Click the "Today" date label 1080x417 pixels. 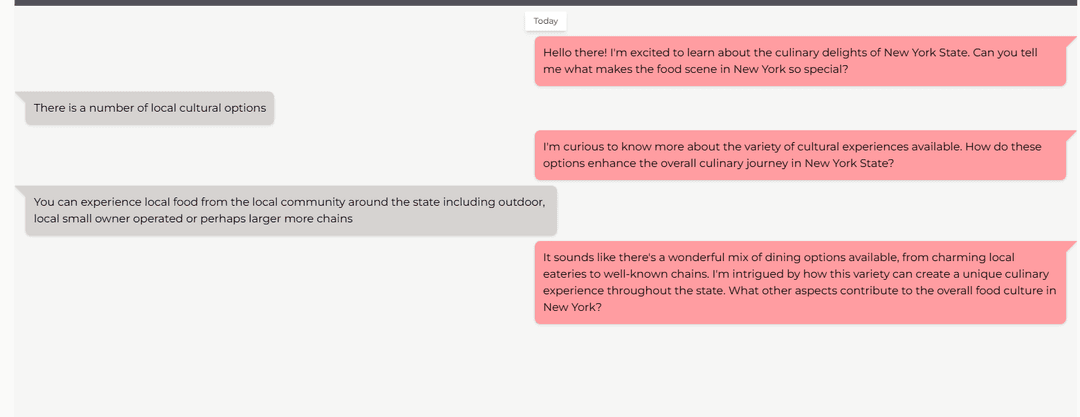point(545,21)
